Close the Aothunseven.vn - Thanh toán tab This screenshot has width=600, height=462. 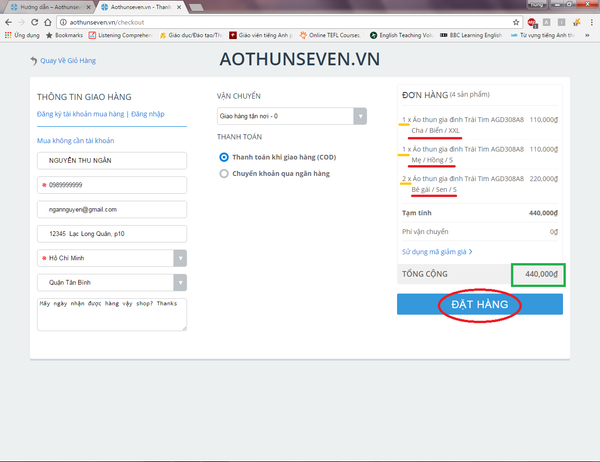pos(179,7)
